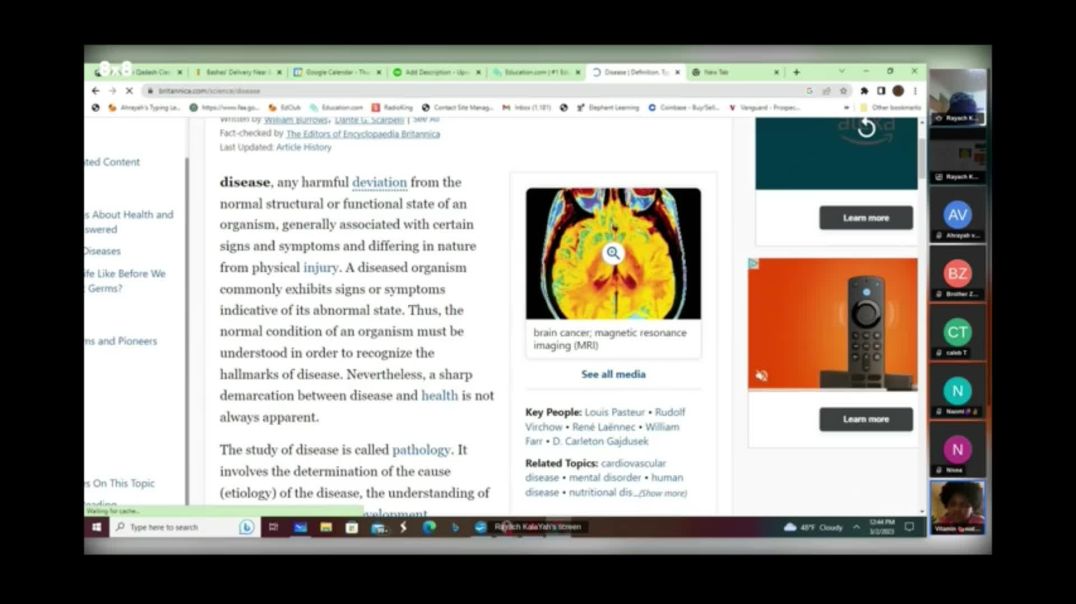The image size is (1076, 604).
Task: Go back using the browser back arrow
Action: (95, 91)
